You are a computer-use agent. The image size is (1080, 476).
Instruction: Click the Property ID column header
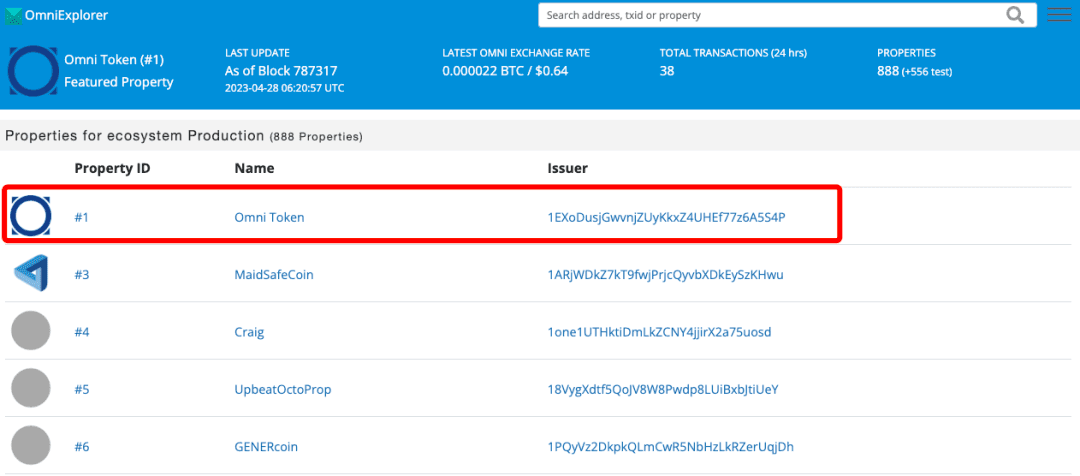click(x=112, y=168)
